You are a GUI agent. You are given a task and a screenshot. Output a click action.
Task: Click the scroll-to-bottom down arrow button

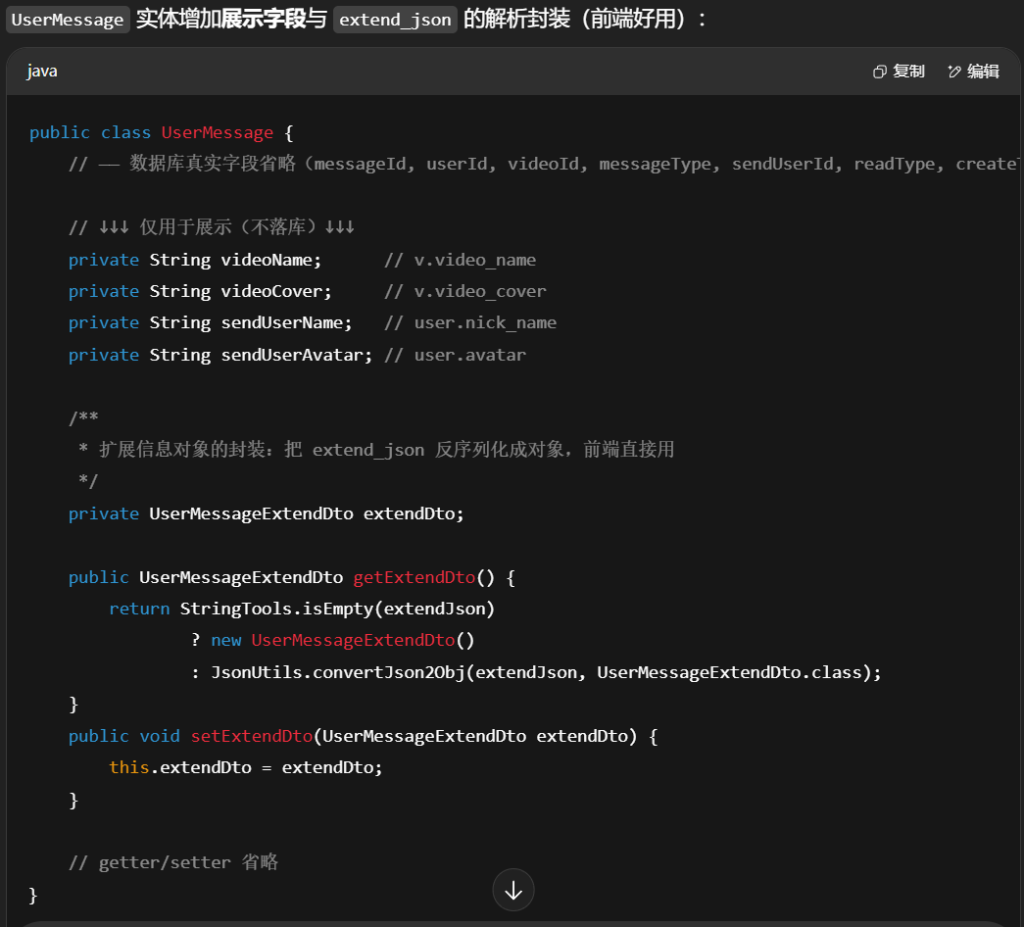(513, 890)
